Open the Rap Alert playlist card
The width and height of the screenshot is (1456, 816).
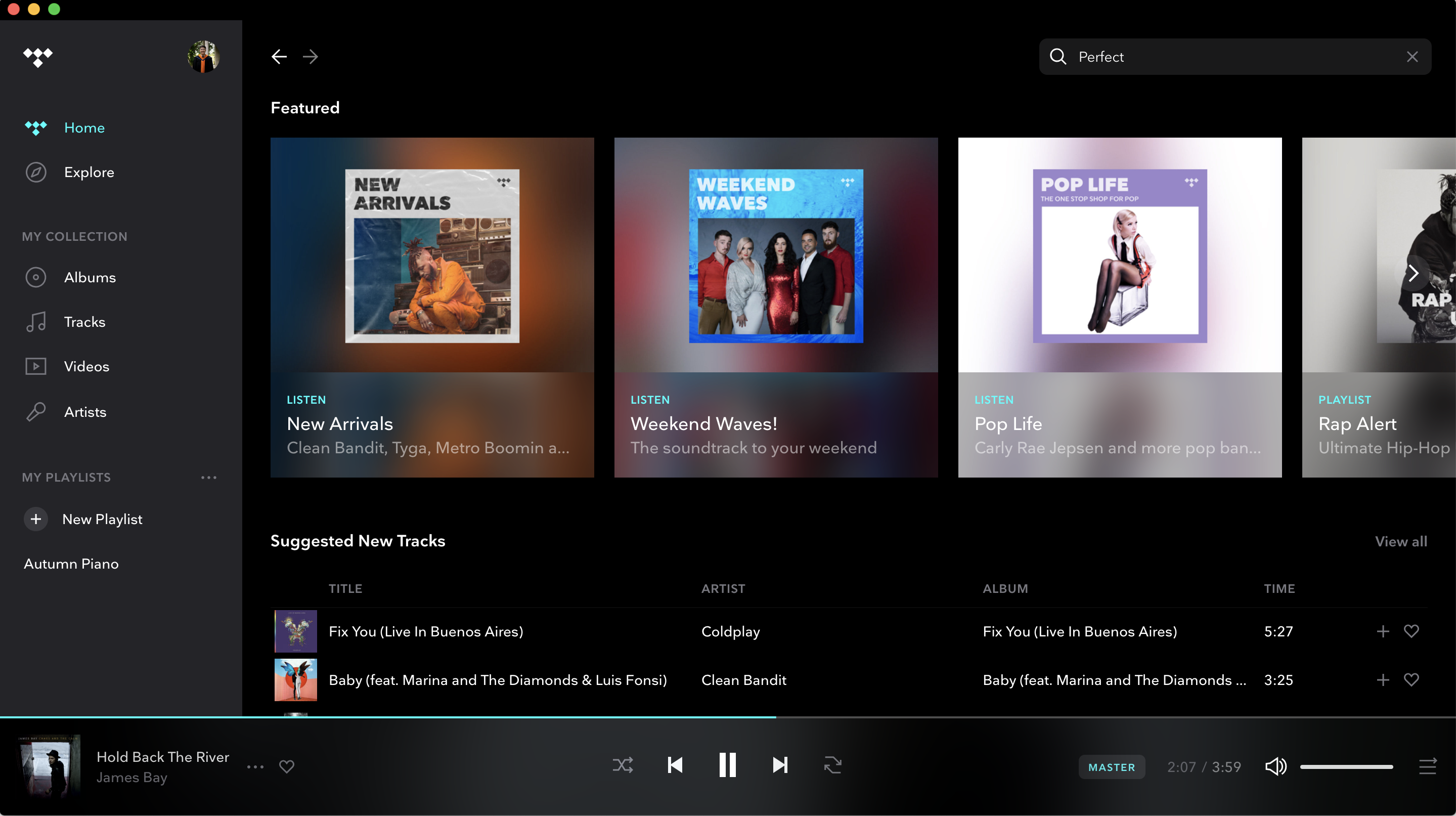(x=1379, y=308)
